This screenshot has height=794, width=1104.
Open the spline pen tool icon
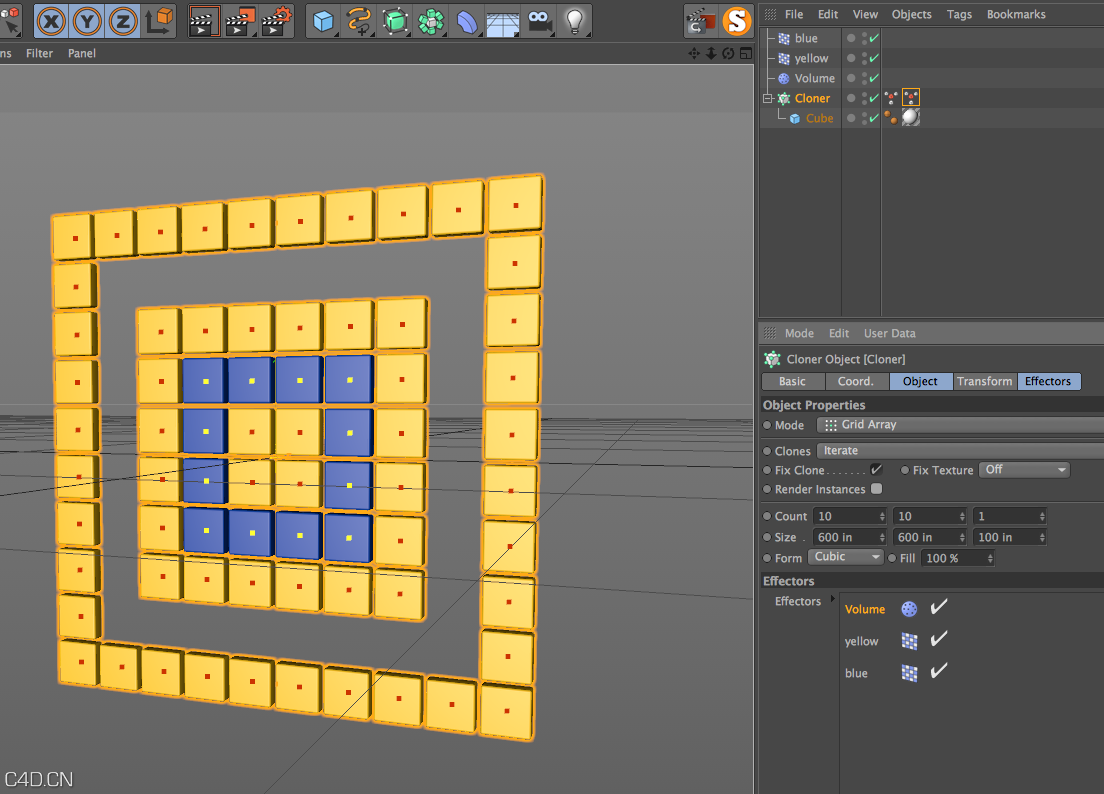[359, 21]
